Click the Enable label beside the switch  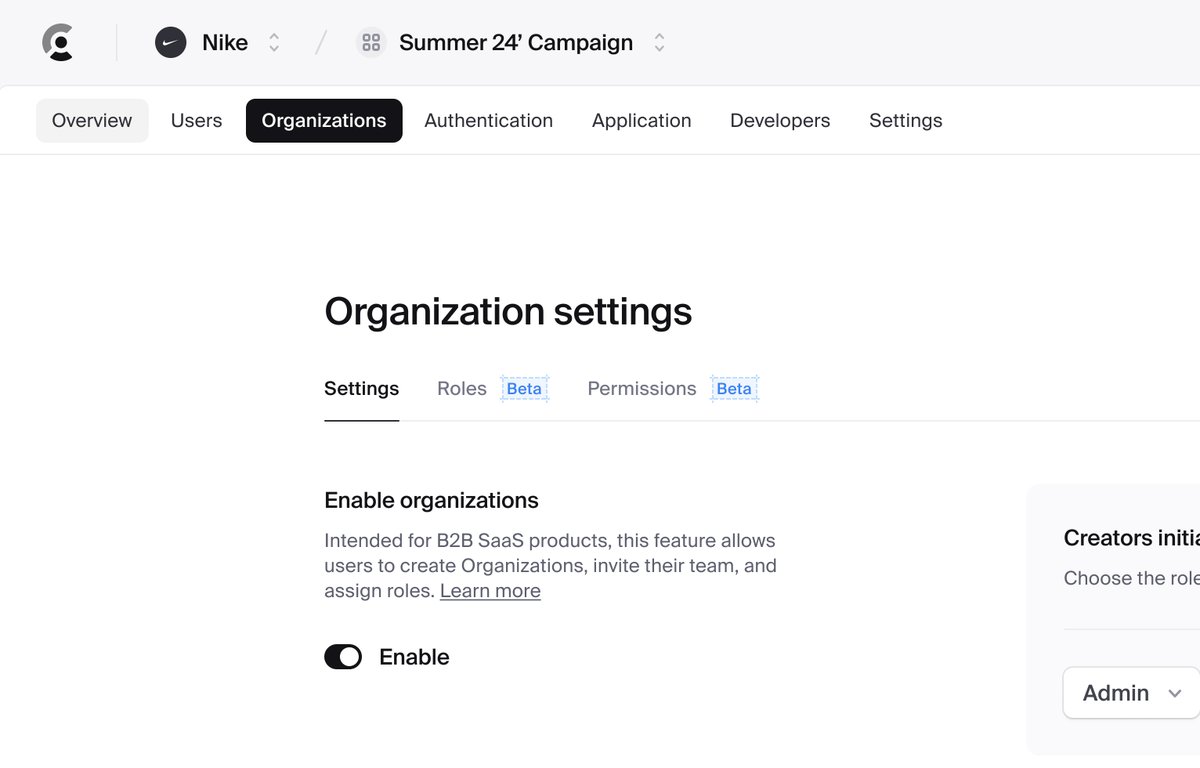click(414, 657)
